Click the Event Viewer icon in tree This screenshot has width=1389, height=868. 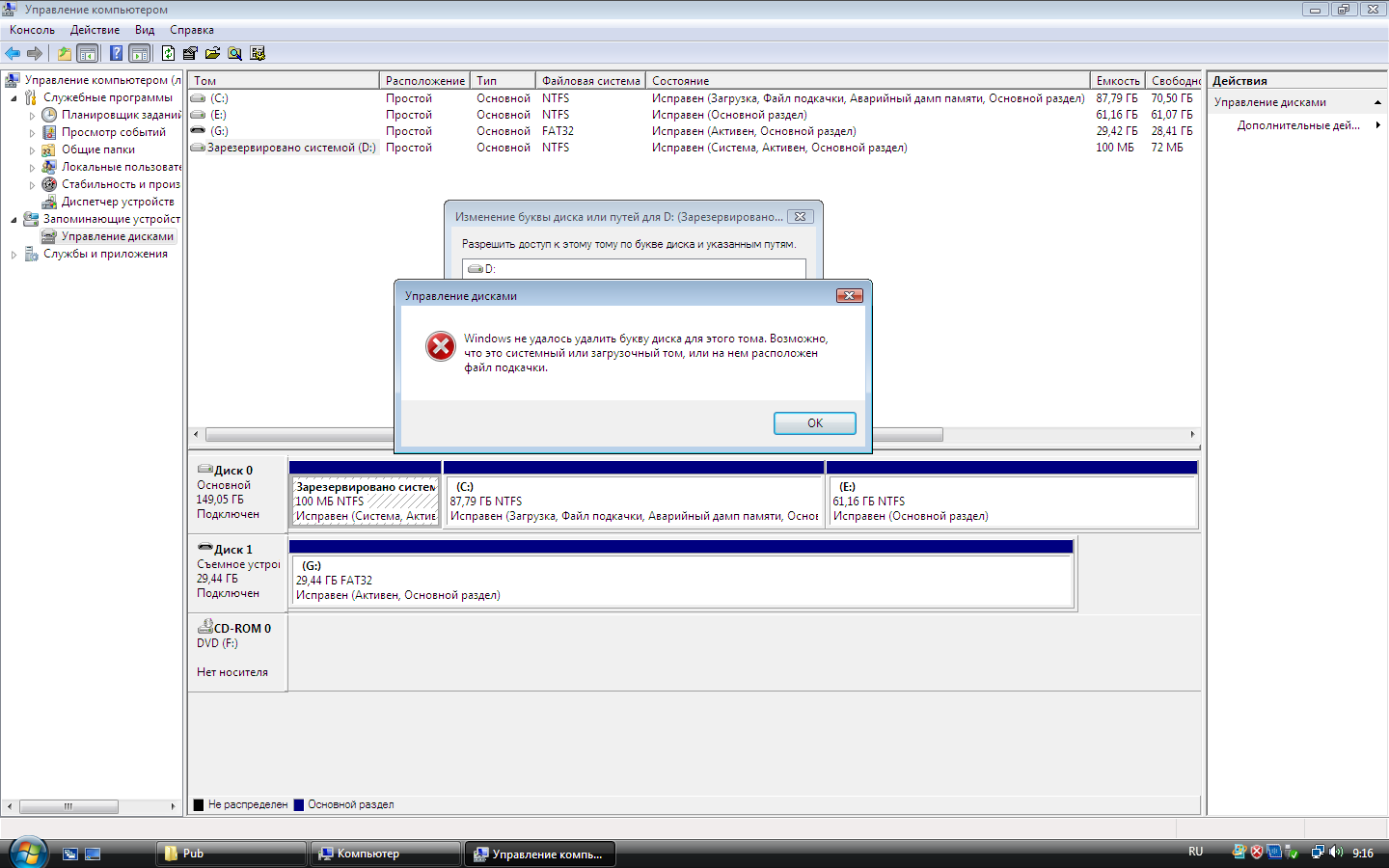(49, 132)
